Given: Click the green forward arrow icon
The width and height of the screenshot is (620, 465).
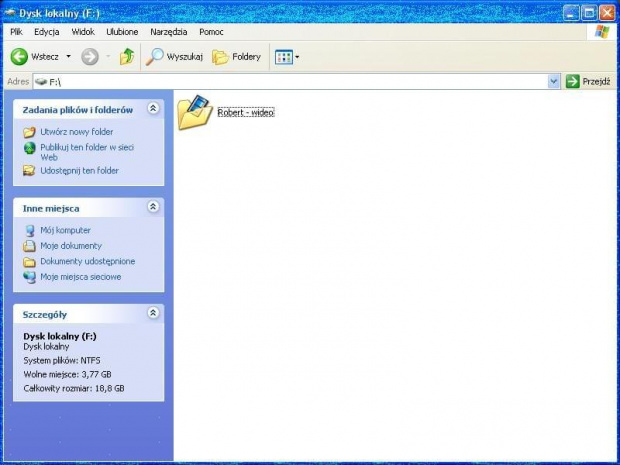Looking at the screenshot, I should pyautogui.click(x=90, y=57).
